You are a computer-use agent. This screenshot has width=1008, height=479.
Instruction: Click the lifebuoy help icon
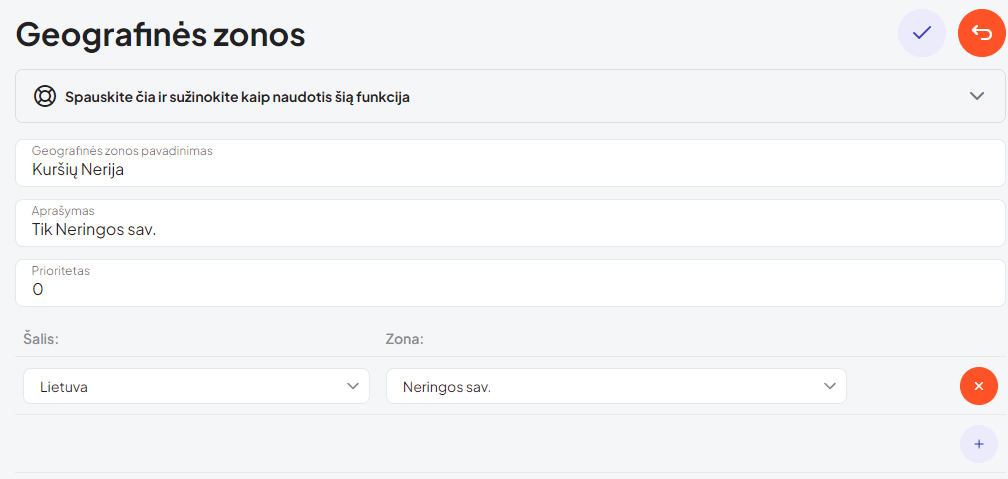[44, 96]
